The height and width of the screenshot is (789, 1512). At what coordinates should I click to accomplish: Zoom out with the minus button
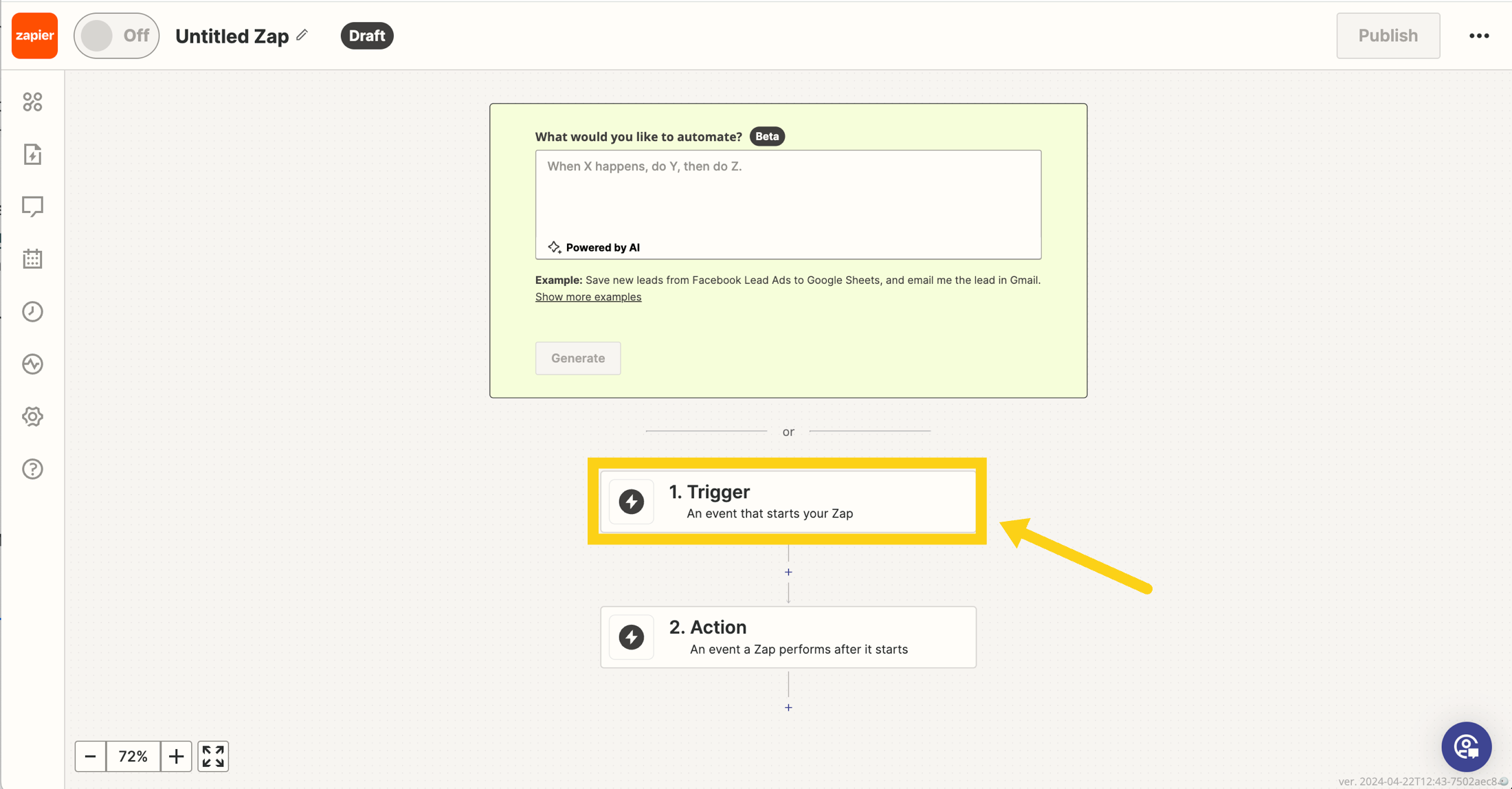(x=90, y=756)
